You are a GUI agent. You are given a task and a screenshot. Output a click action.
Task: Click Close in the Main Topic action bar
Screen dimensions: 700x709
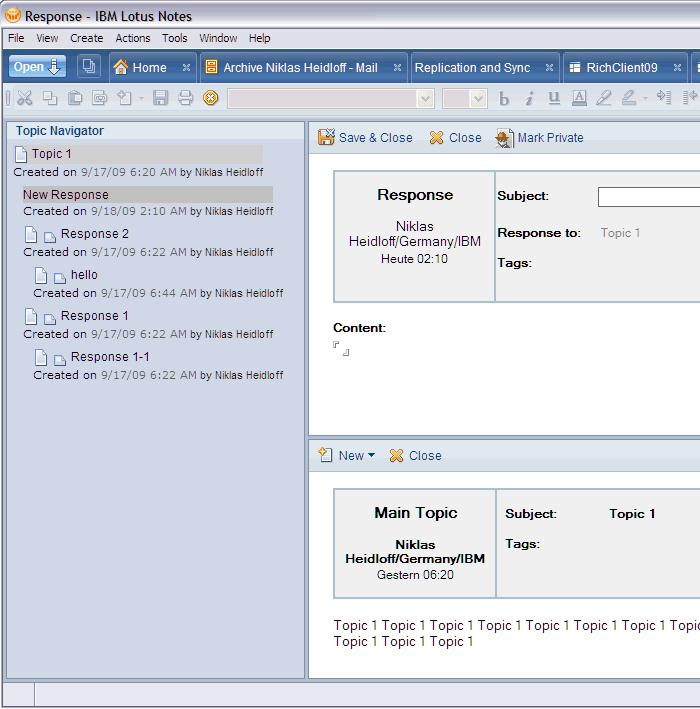(416, 455)
